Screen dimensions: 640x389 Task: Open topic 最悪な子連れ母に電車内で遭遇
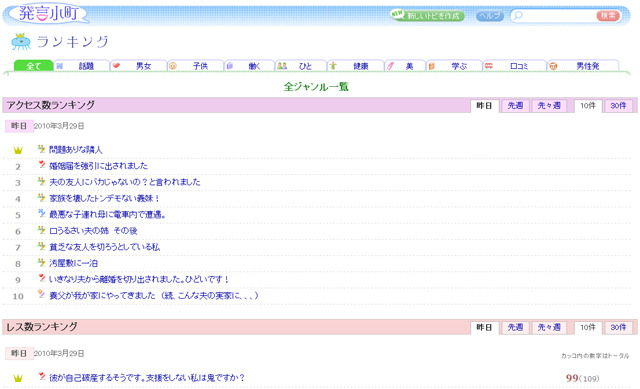click(107, 214)
